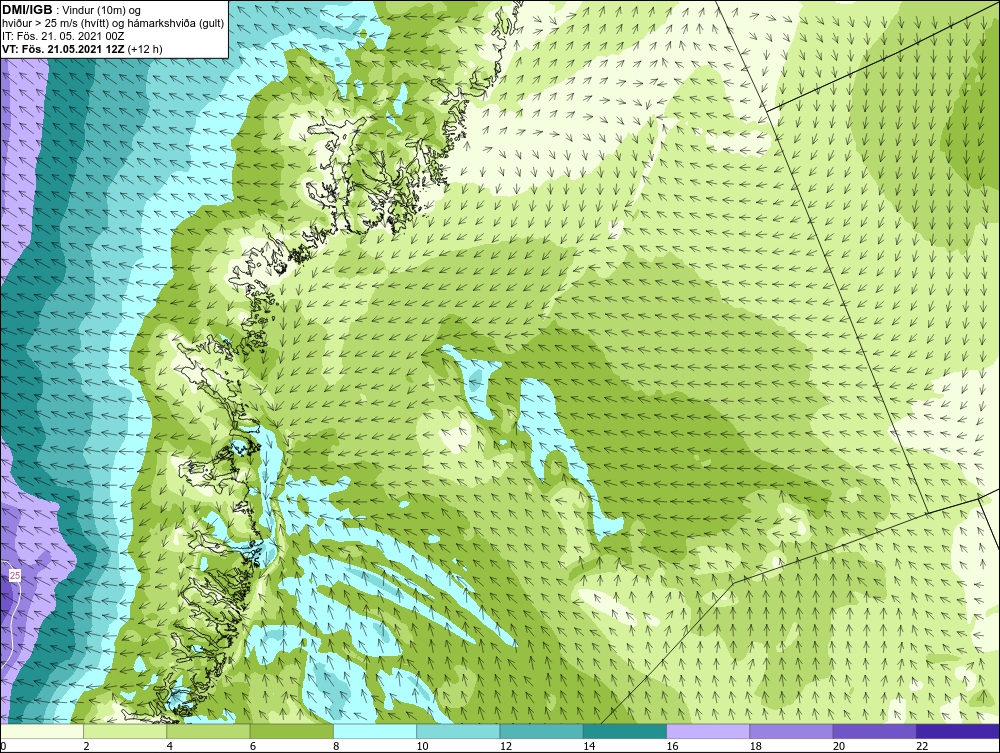Screen dimensions: 1000x753
Task: Click the scale label '10'
Action: pyautogui.click(x=422, y=746)
